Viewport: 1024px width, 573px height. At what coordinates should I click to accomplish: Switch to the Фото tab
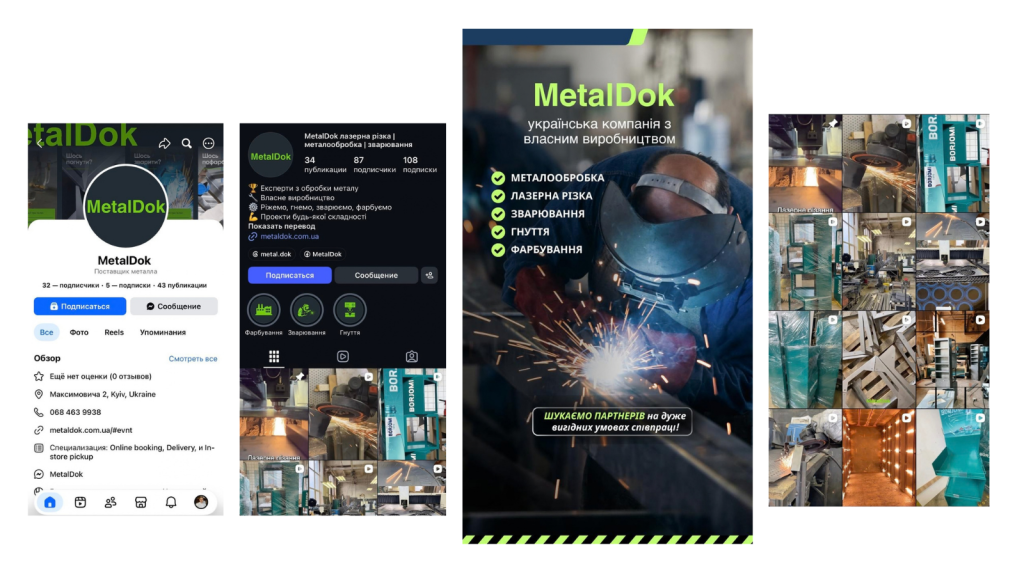[79, 332]
